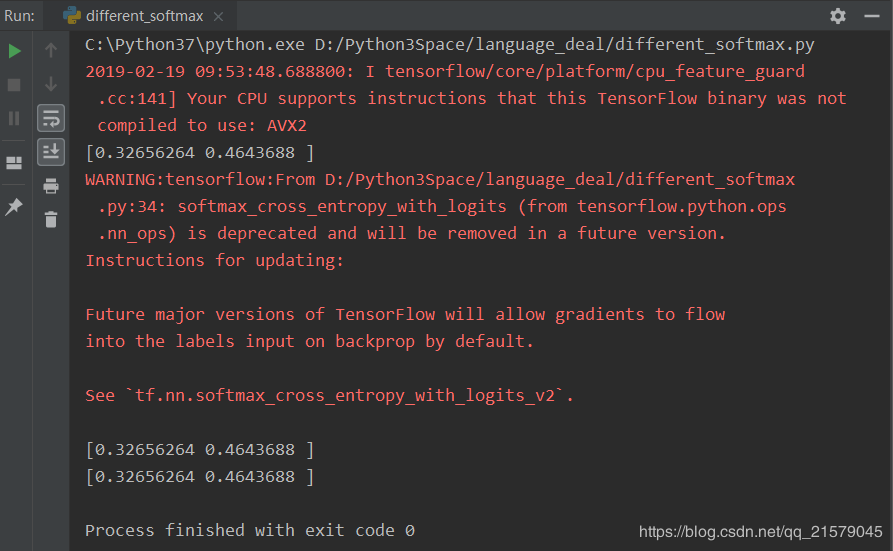Screen dimensions: 893x551
Task: Stop the running process
Action: pyautogui.click(x=14, y=85)
